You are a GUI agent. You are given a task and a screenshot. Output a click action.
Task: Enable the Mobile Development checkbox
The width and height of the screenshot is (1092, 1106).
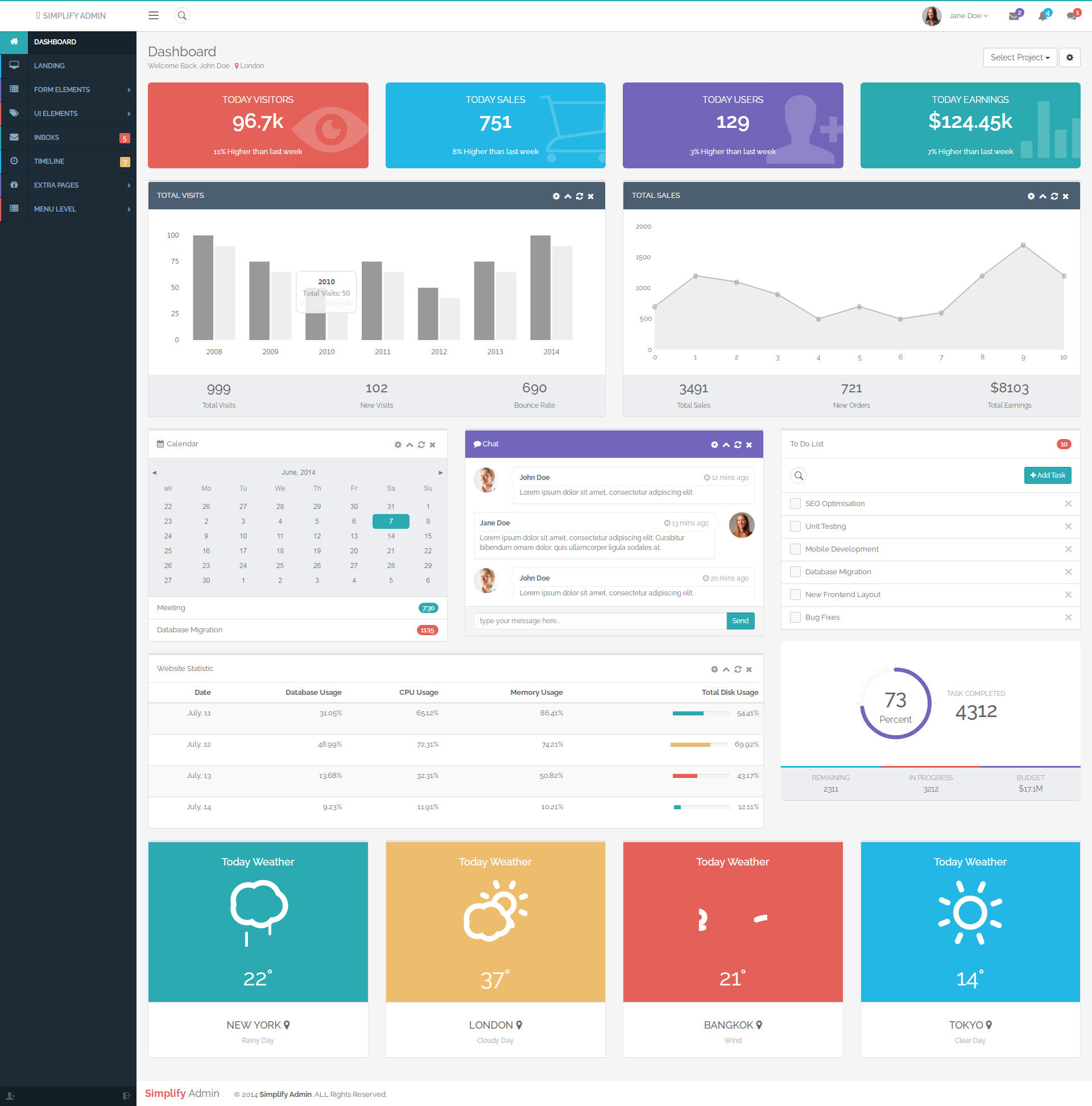click(794, 549)
